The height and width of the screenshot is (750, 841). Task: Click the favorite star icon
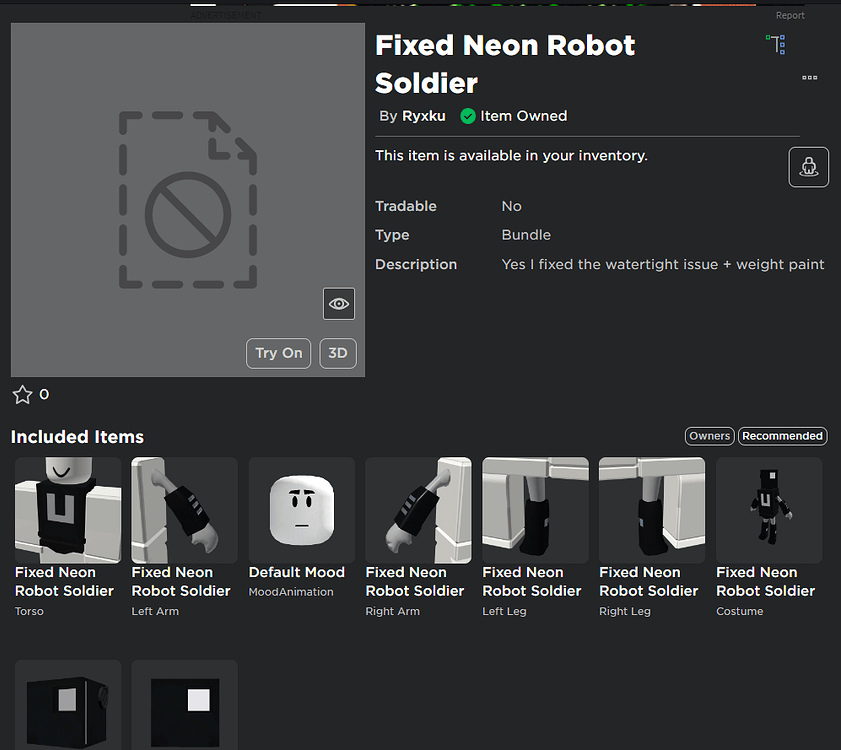click(22, 394)
